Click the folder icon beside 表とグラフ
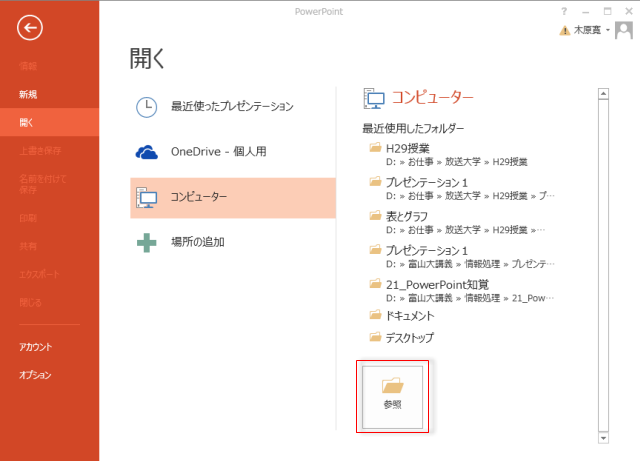 [376, 215]
